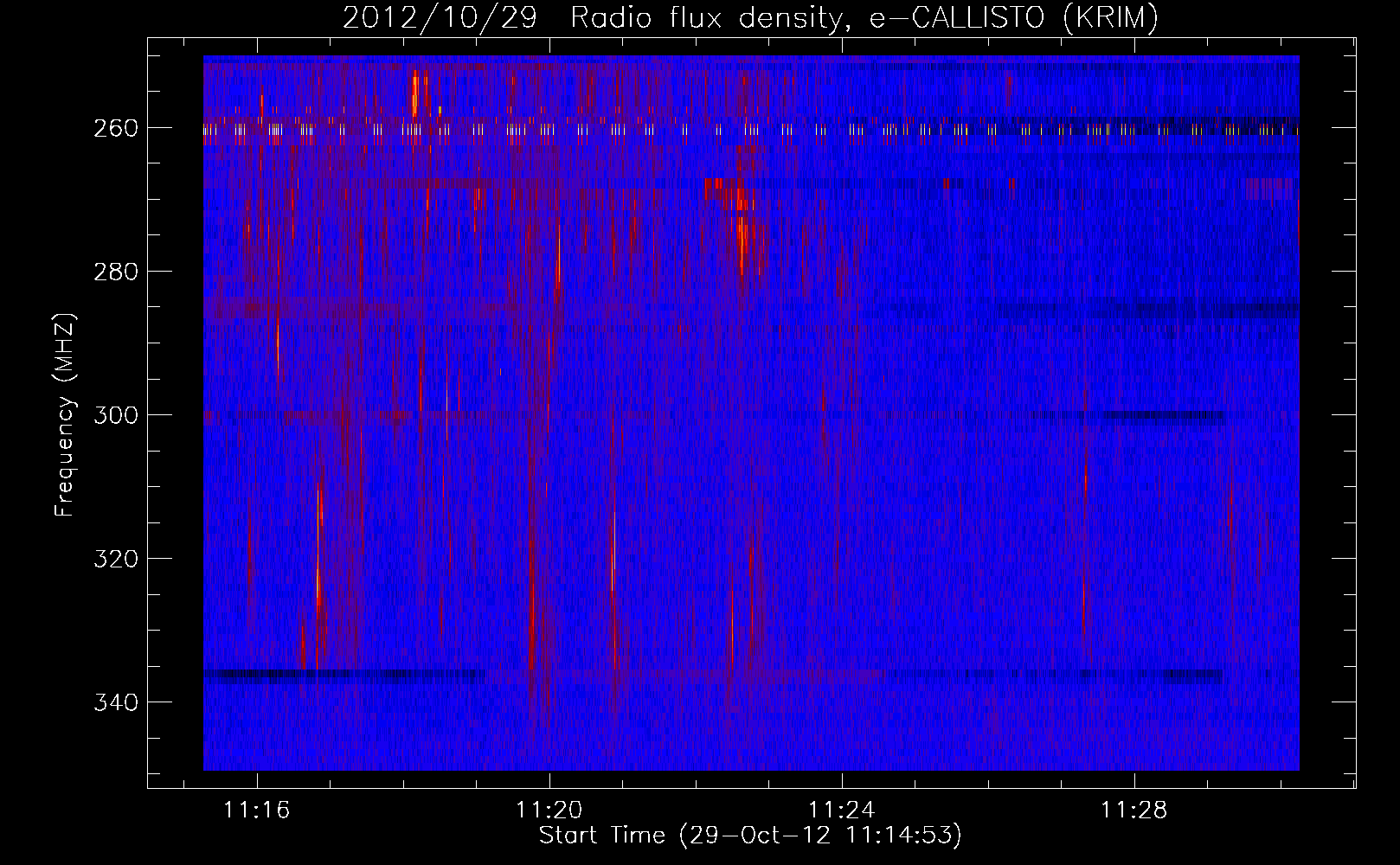Click the 340 frequency tick label
The width and height of the screenshot is (1400, 865).
click(x=114, y=702)
